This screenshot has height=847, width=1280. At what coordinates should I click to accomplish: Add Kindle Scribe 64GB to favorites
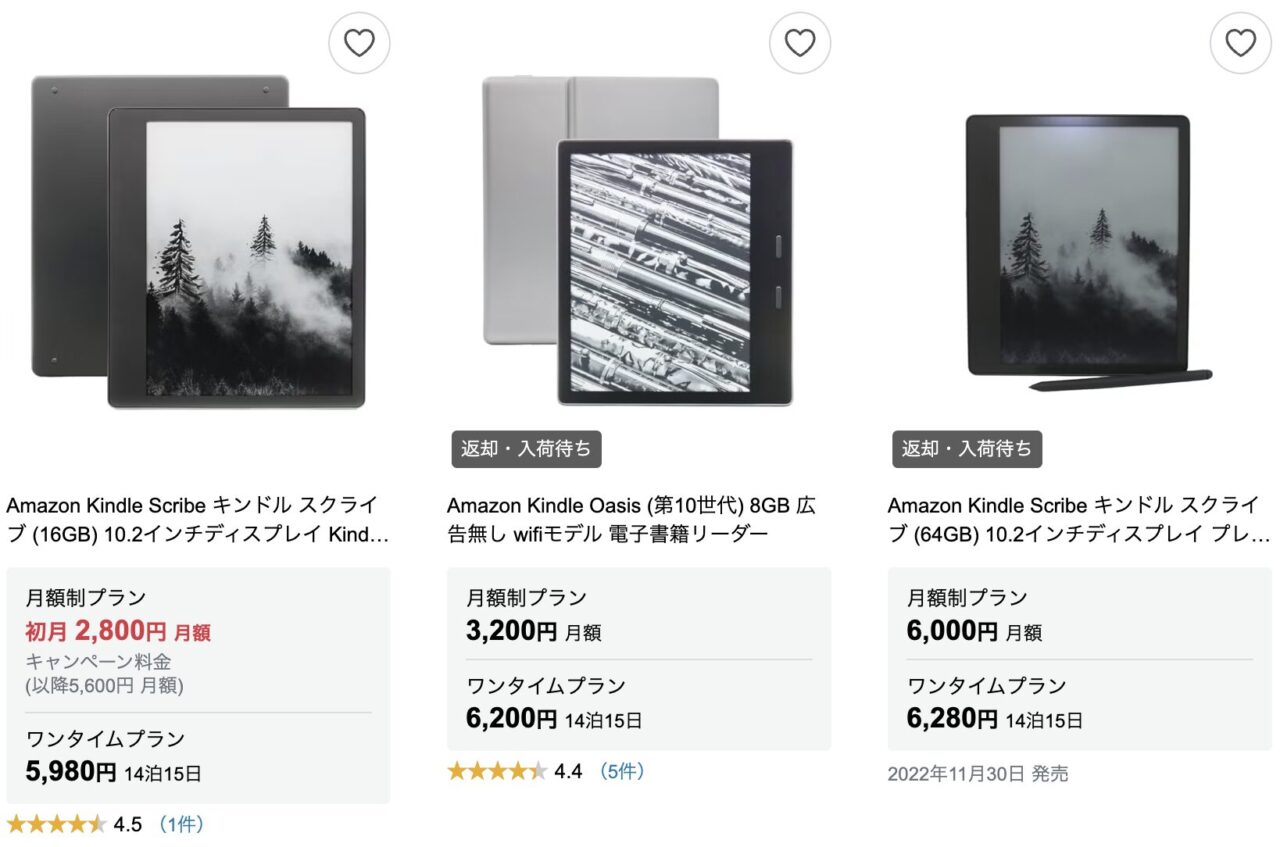(x=1240, y=43)
